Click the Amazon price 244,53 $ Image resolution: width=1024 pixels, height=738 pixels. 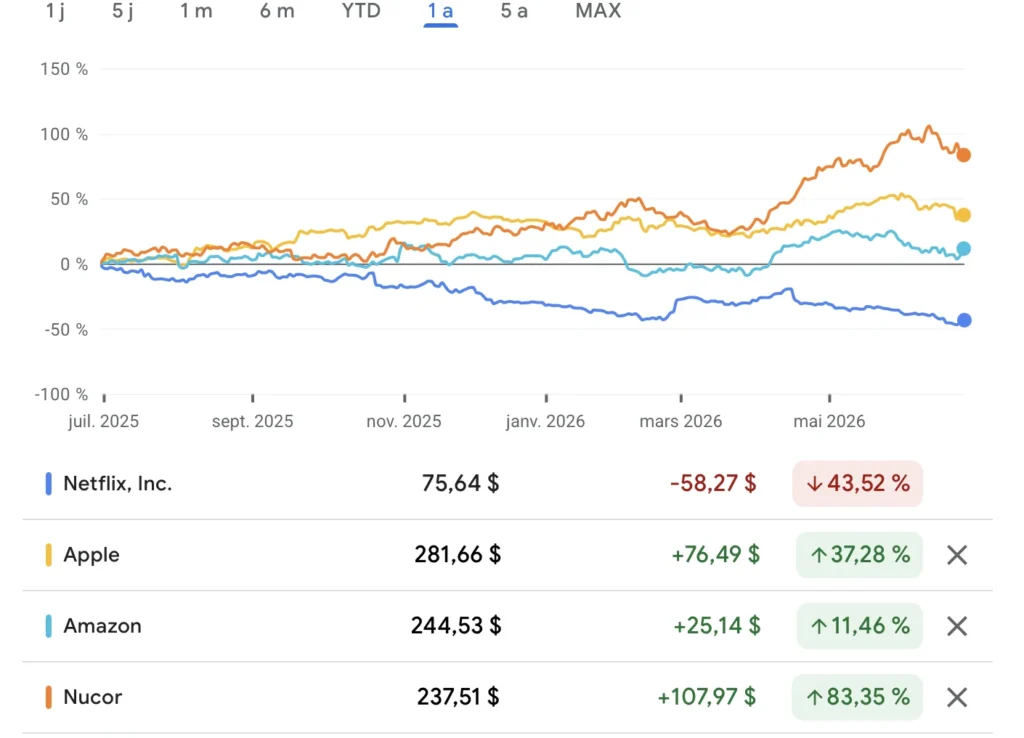click(x=456, y=626)
